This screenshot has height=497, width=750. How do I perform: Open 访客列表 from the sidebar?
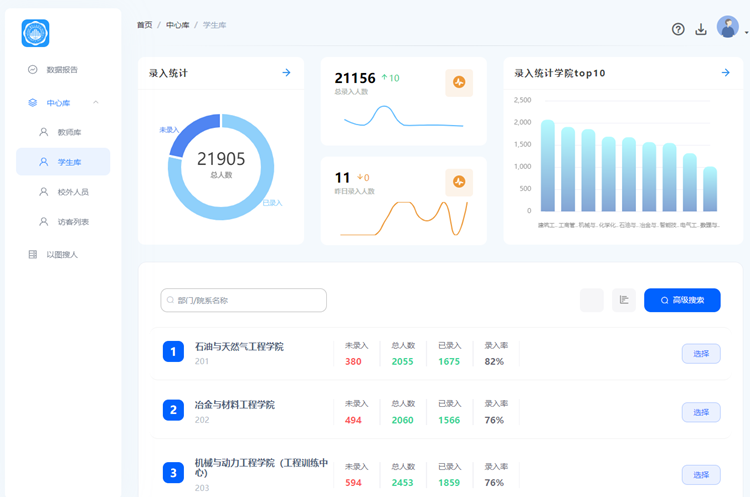click(x=72, y=222)
